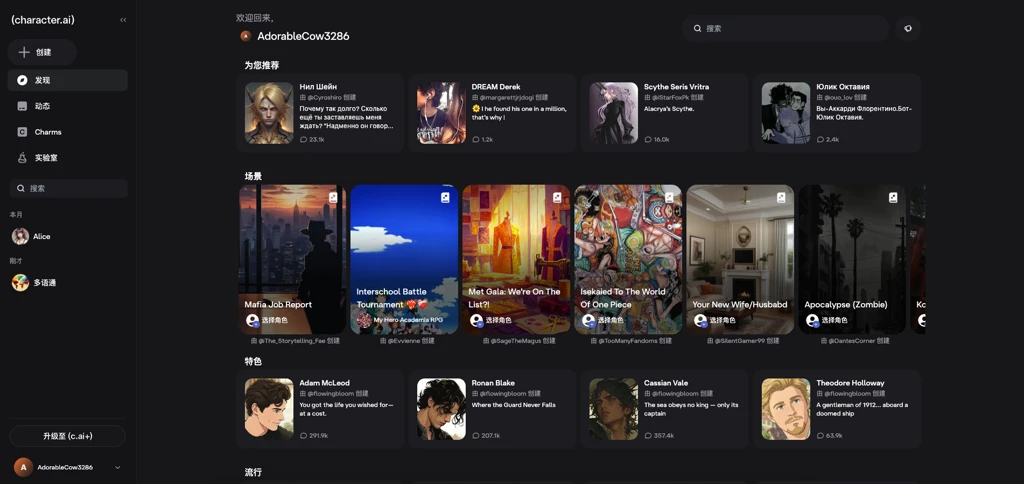1024x484 pixels.
Task: Select Charms in sidebar
Action: (x=68, y=132)
